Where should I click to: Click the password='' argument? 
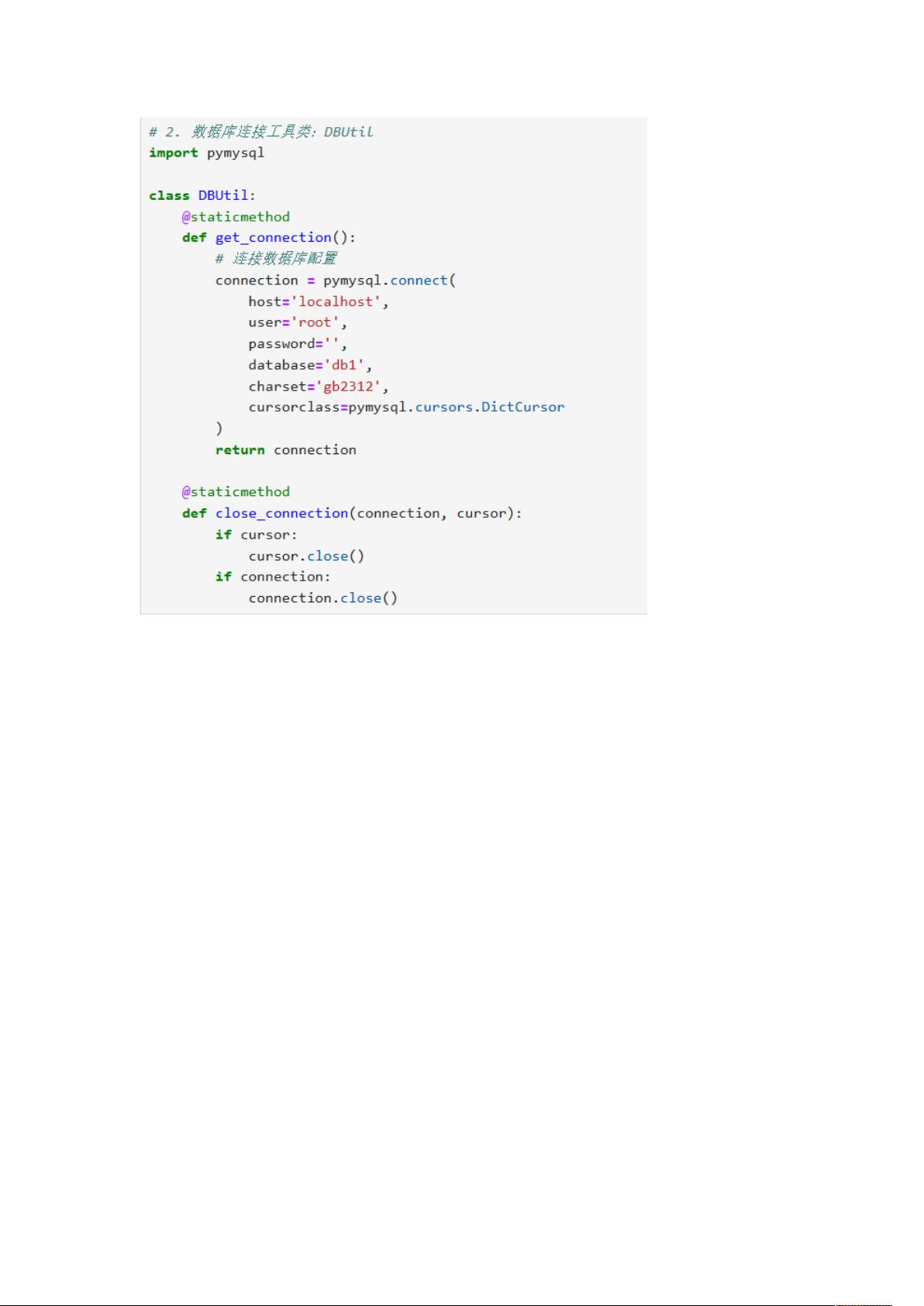pos(298,343)
